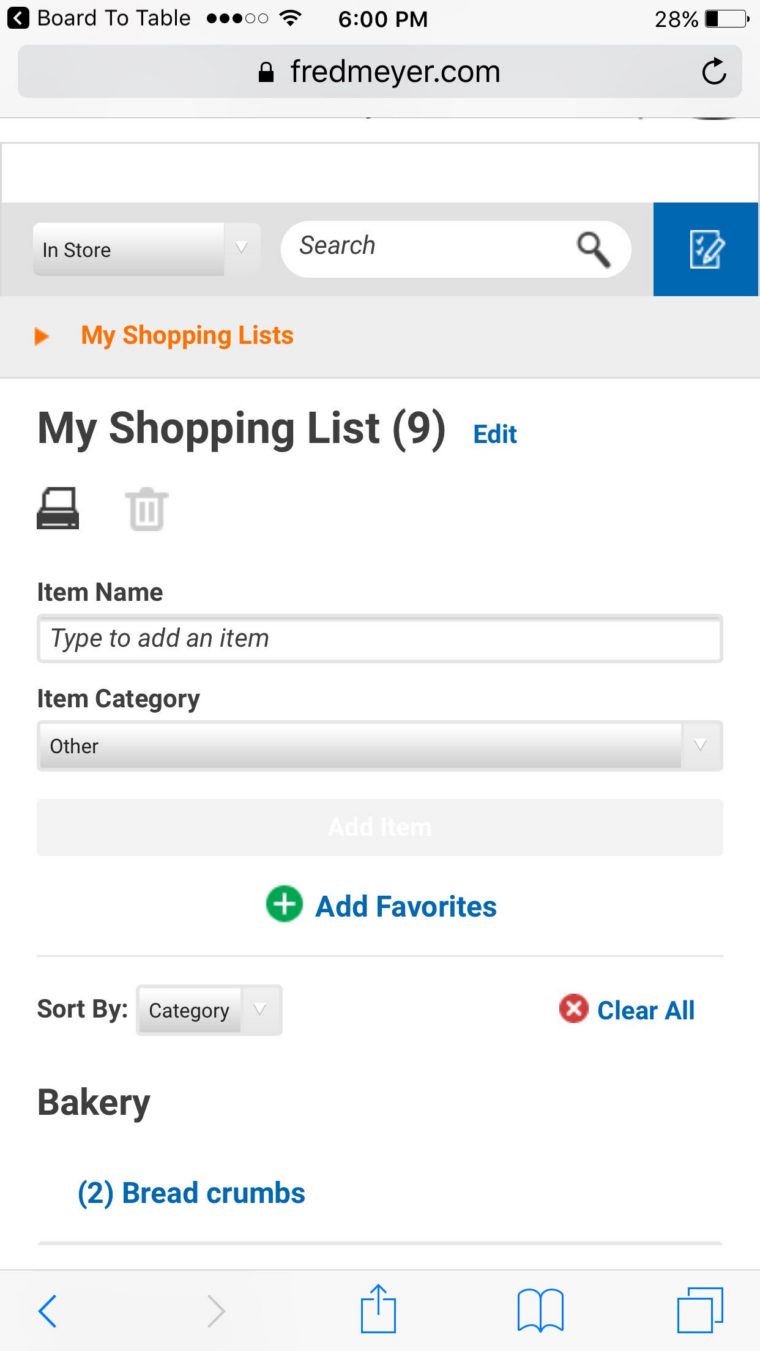Return to Board To Table app
This screenshot has height=1351, width=760.
[x=99, y=18]
